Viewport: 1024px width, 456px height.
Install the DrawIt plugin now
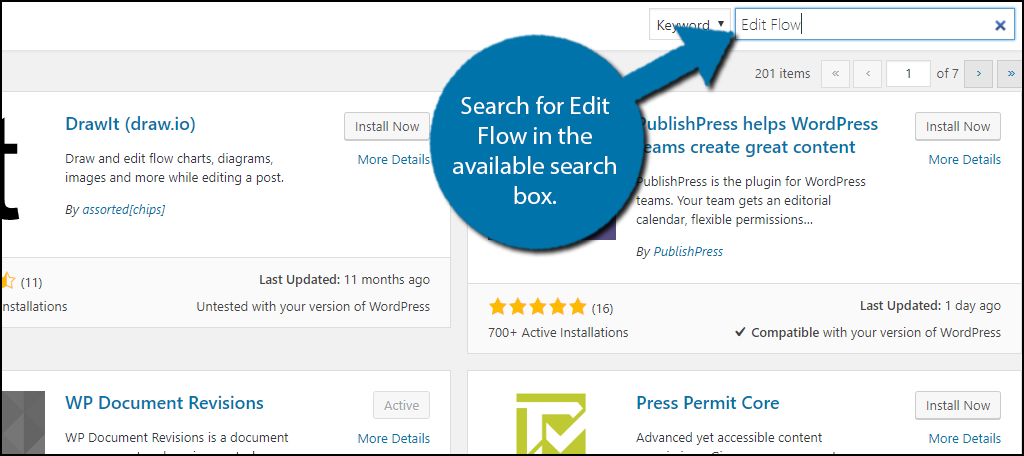click(x=387, y=127)
